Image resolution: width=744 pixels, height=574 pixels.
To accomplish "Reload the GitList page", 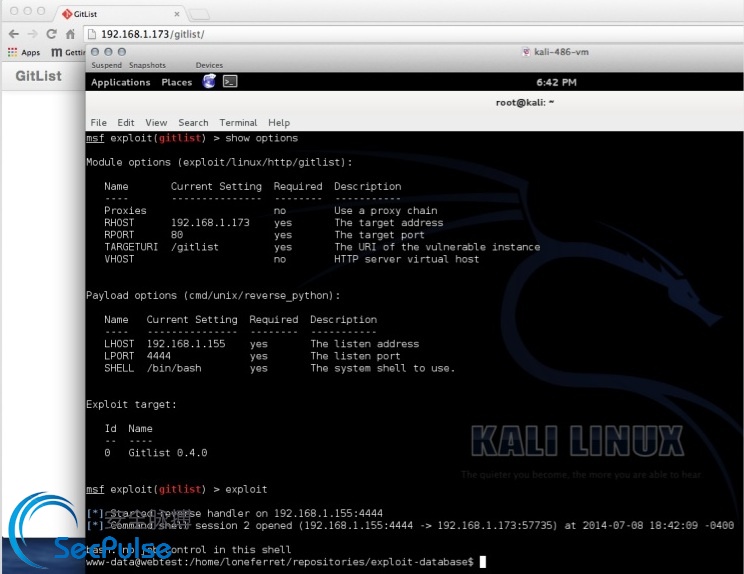I will [51, 34].
